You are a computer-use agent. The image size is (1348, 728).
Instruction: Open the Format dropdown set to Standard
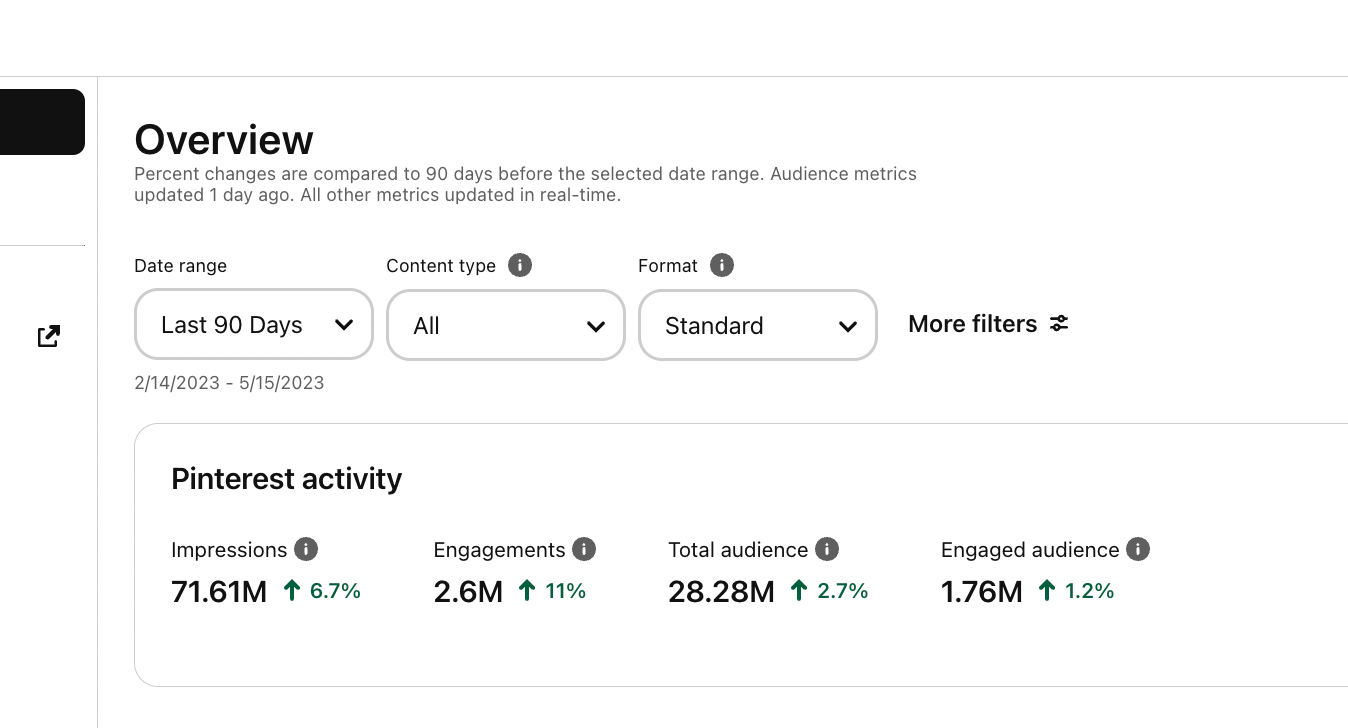[758, 325]
